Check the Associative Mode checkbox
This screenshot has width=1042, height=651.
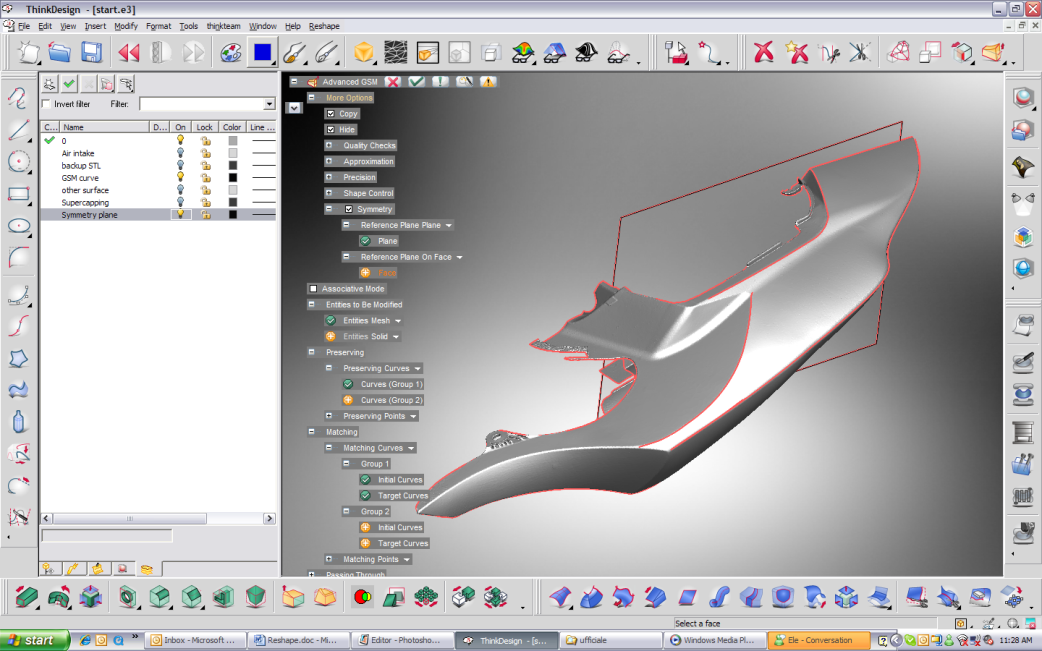click(313, 289)
